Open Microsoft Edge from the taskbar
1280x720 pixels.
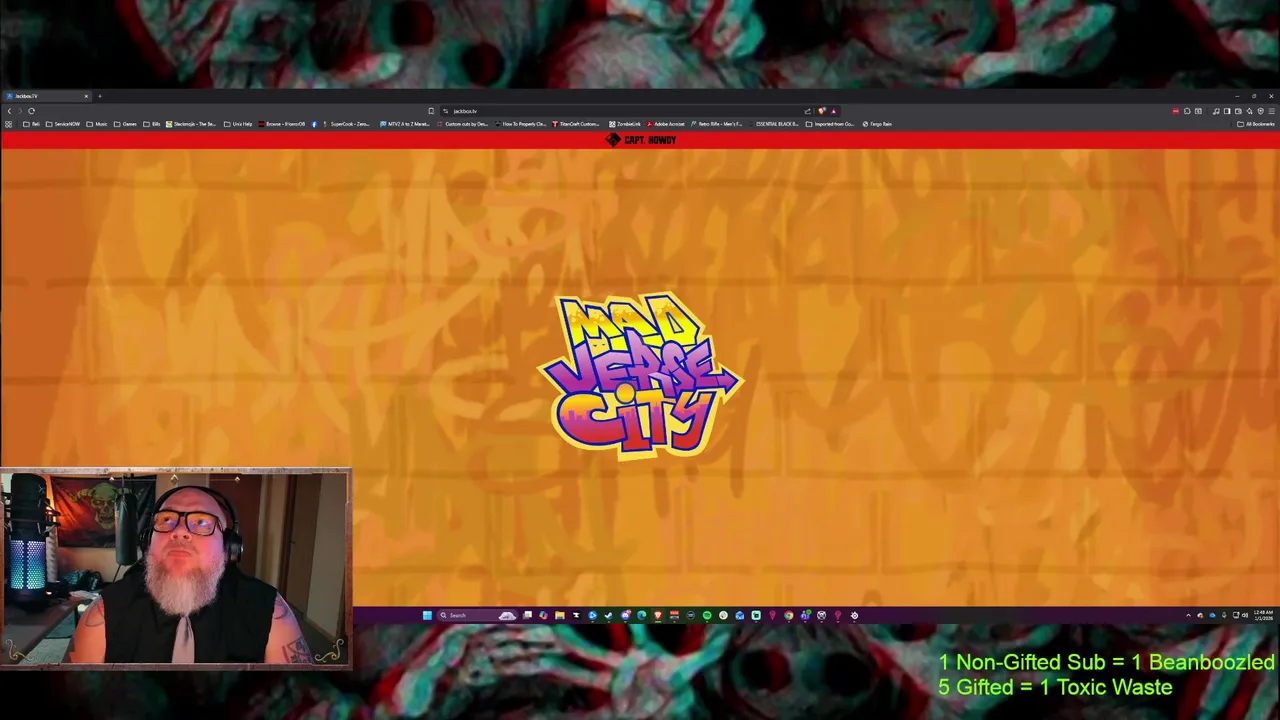point(642,615)
